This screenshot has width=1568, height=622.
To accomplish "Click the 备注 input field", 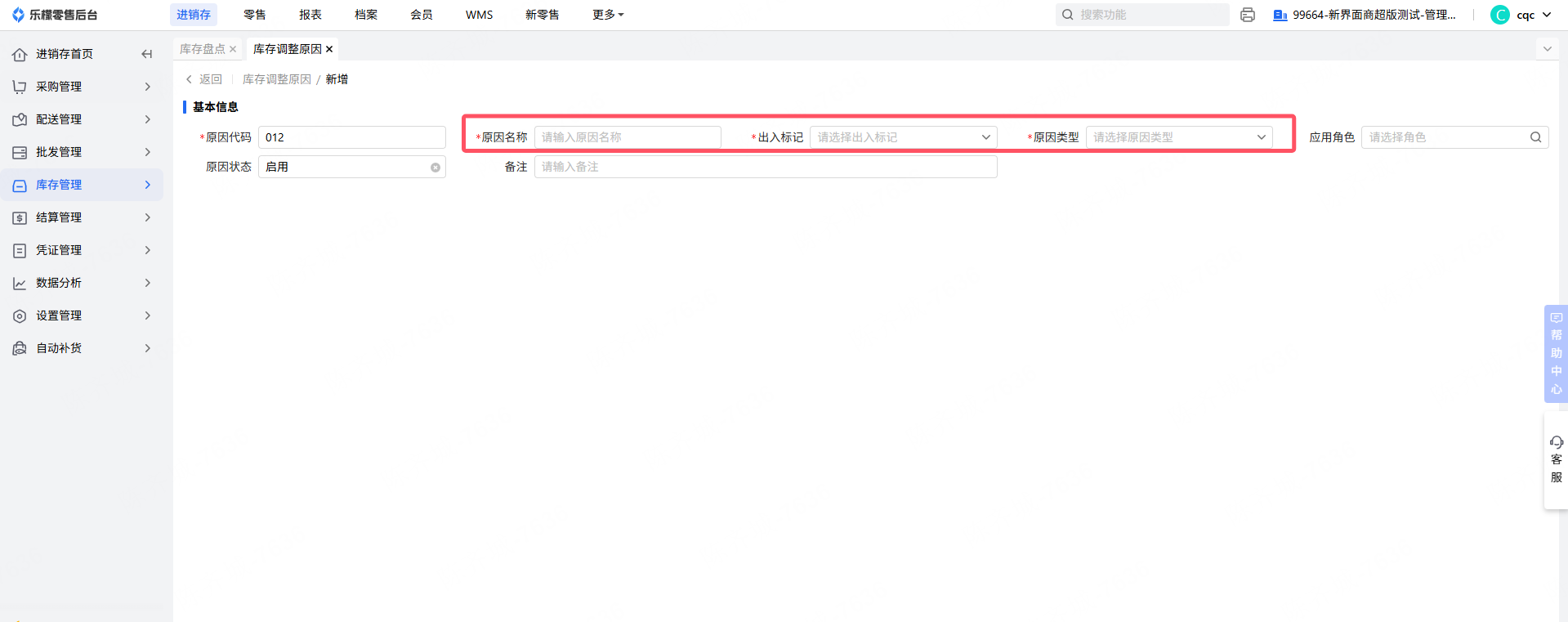I will [766, 167].
